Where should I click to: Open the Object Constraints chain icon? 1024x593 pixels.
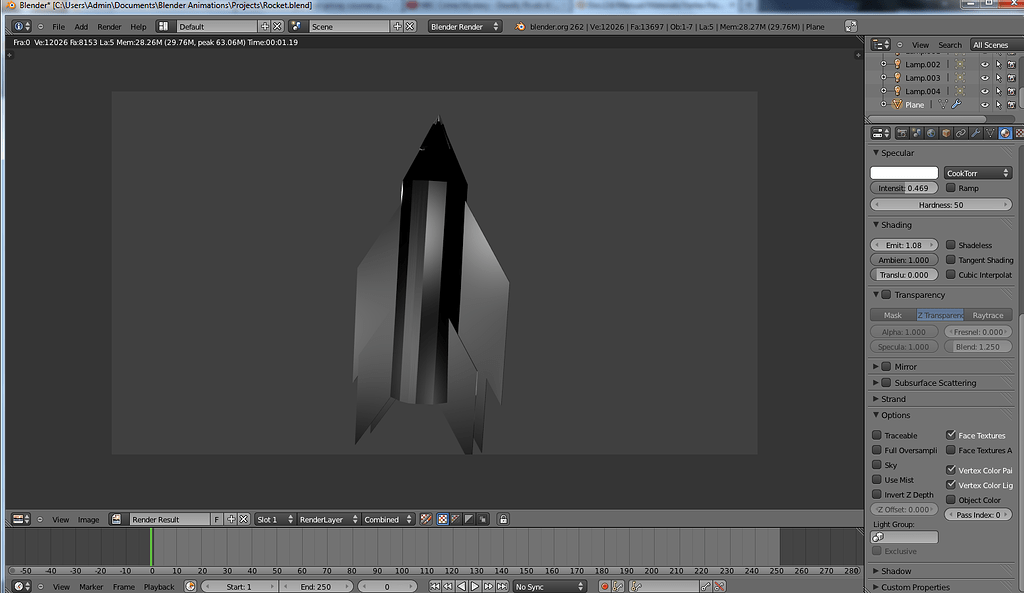tap(961, 133)
